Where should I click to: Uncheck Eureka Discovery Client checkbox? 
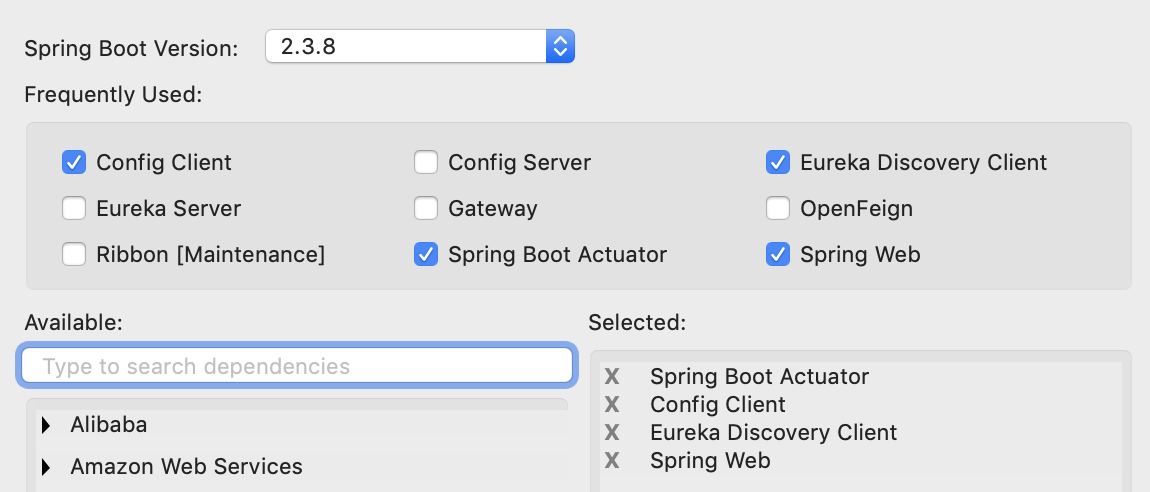tap(778, 162)
